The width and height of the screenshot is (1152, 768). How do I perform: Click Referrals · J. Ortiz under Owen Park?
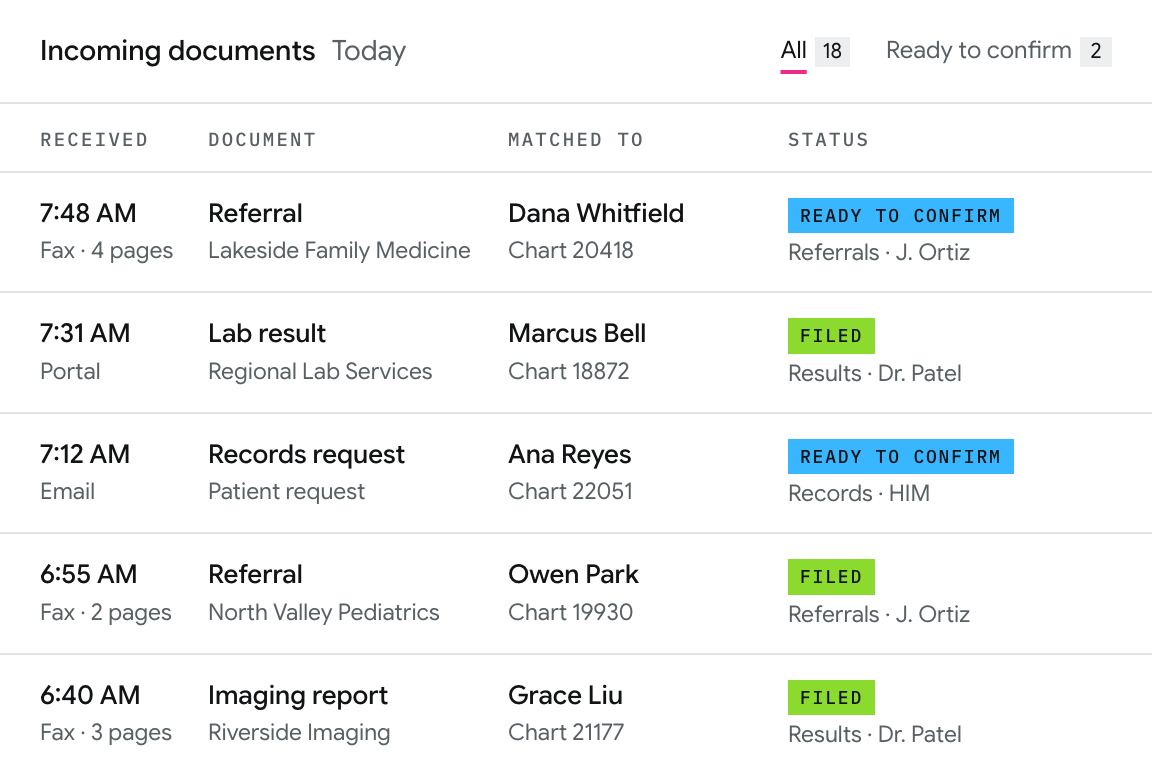pos(879,614)
